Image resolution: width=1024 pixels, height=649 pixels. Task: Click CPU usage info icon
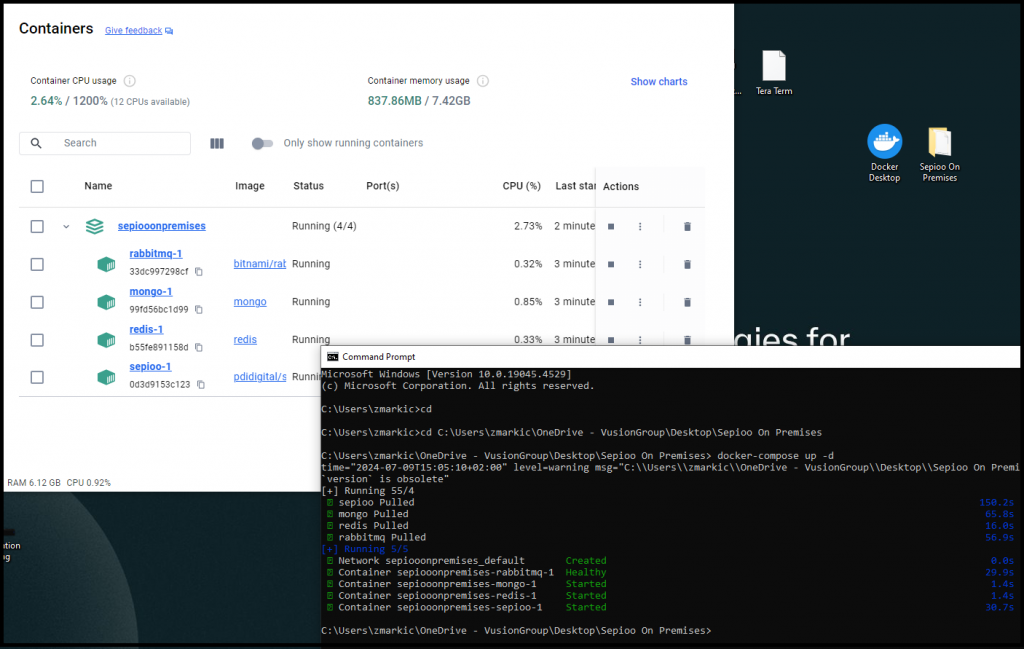tap(129, 81)
